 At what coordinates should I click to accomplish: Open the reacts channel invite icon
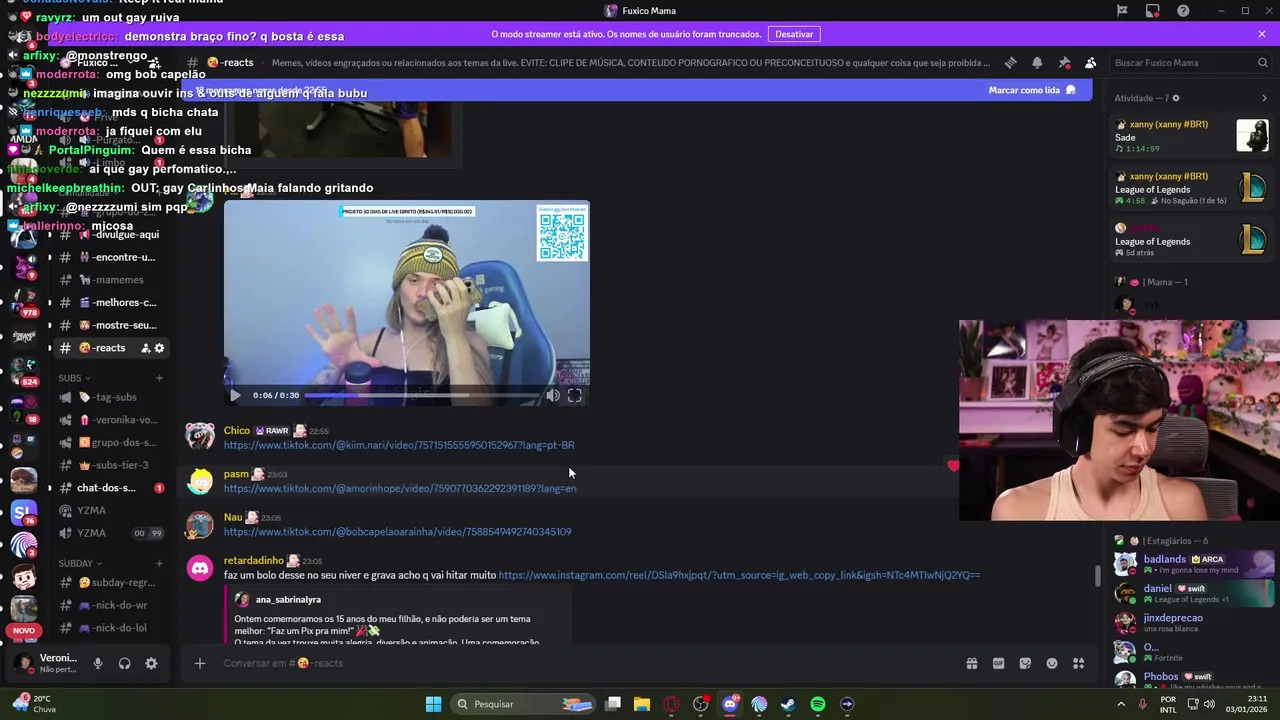coord(145,348)
